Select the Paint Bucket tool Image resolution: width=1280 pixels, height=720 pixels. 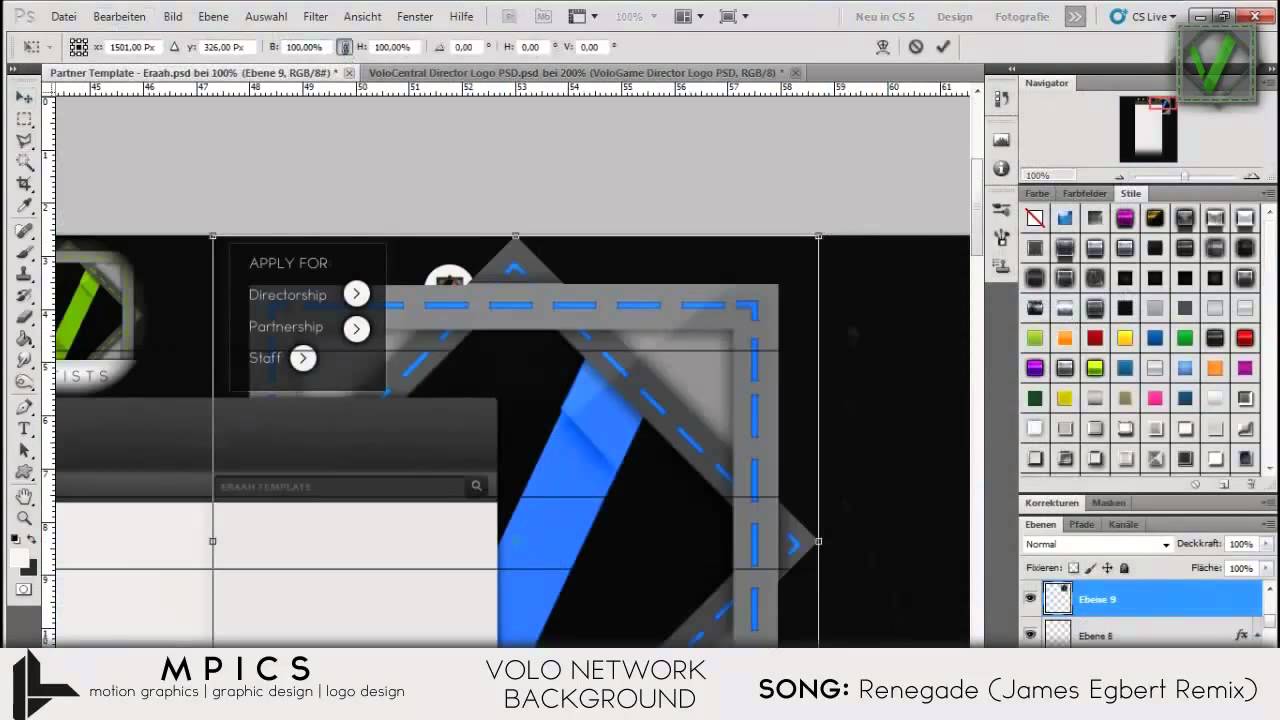coord(24,340)
